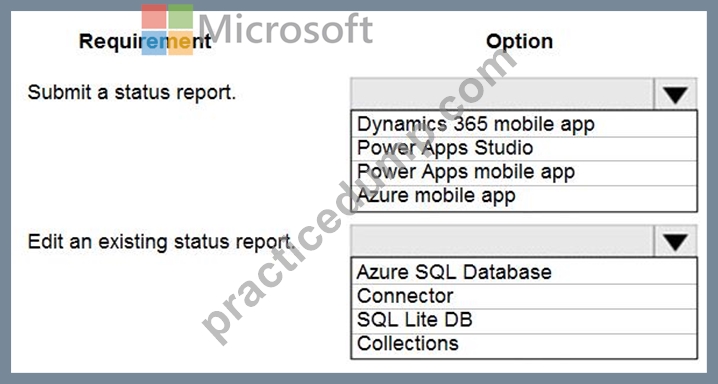Select the Dynamics 365 mobile app option

coord(524,124)
